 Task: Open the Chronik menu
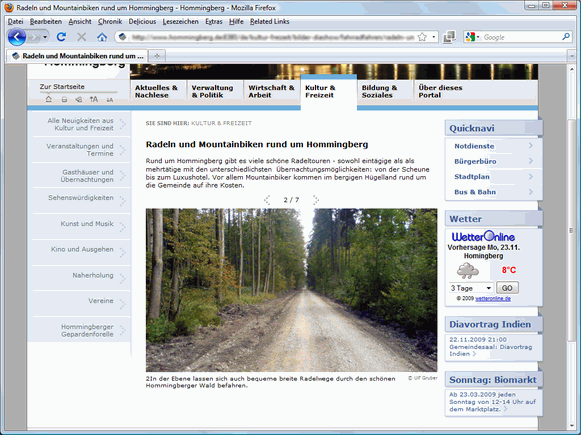(110, 21)
